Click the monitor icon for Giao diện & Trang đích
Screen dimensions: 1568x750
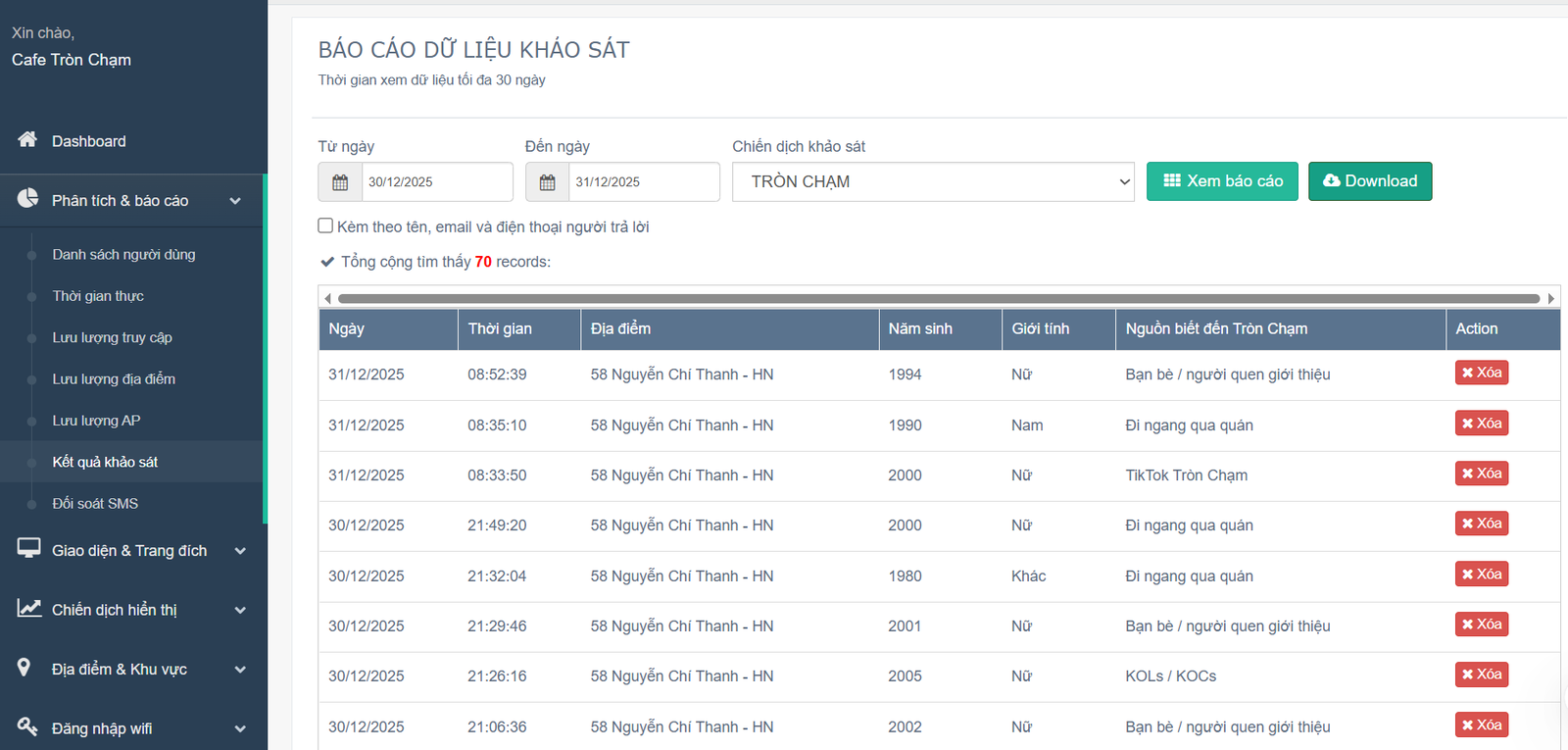tap(28, 549)
